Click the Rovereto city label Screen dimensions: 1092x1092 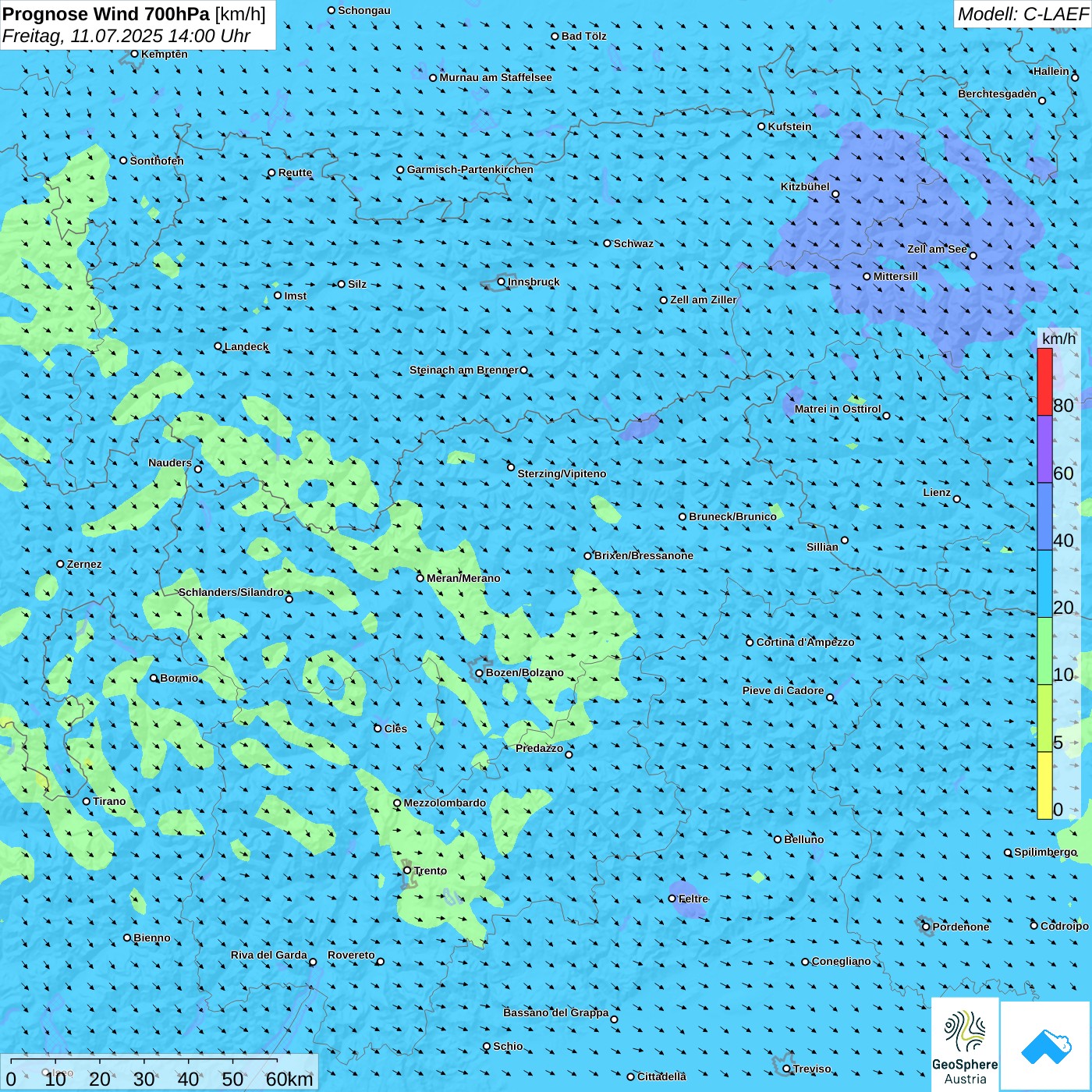click(351, 955)
